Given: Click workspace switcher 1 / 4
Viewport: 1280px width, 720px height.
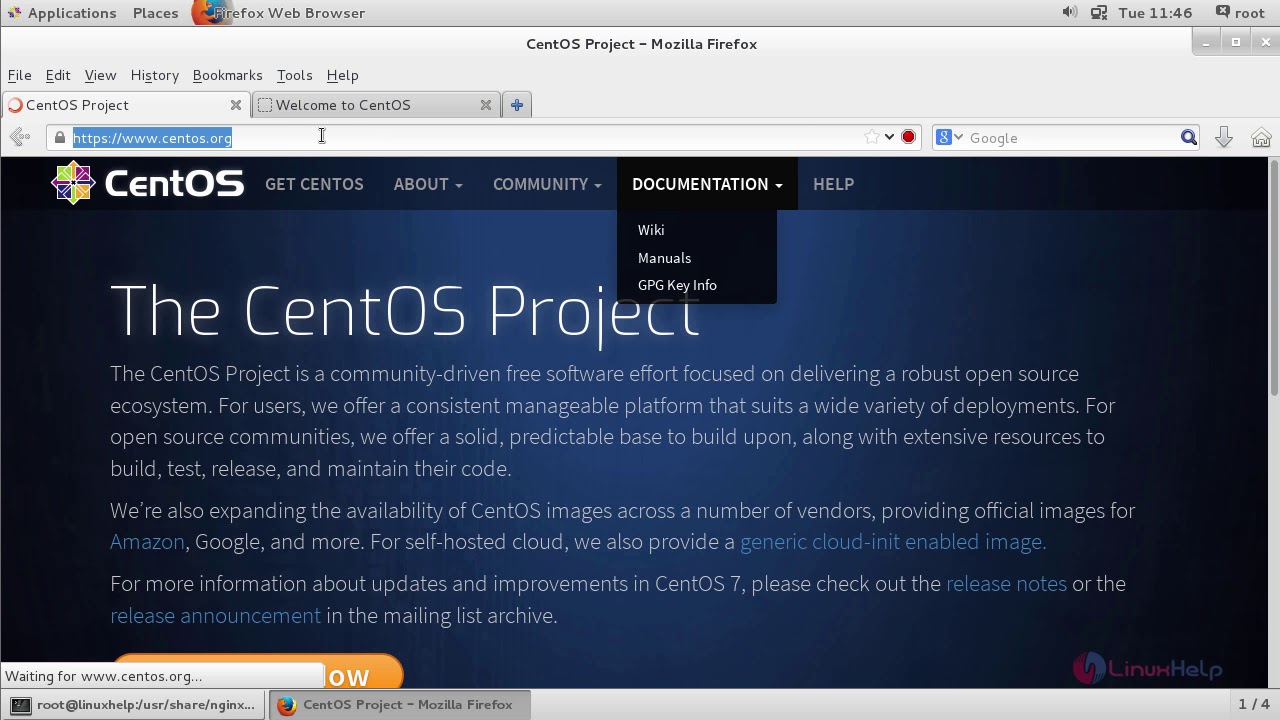Looking at the screenshot, I should coord(1253,705).
